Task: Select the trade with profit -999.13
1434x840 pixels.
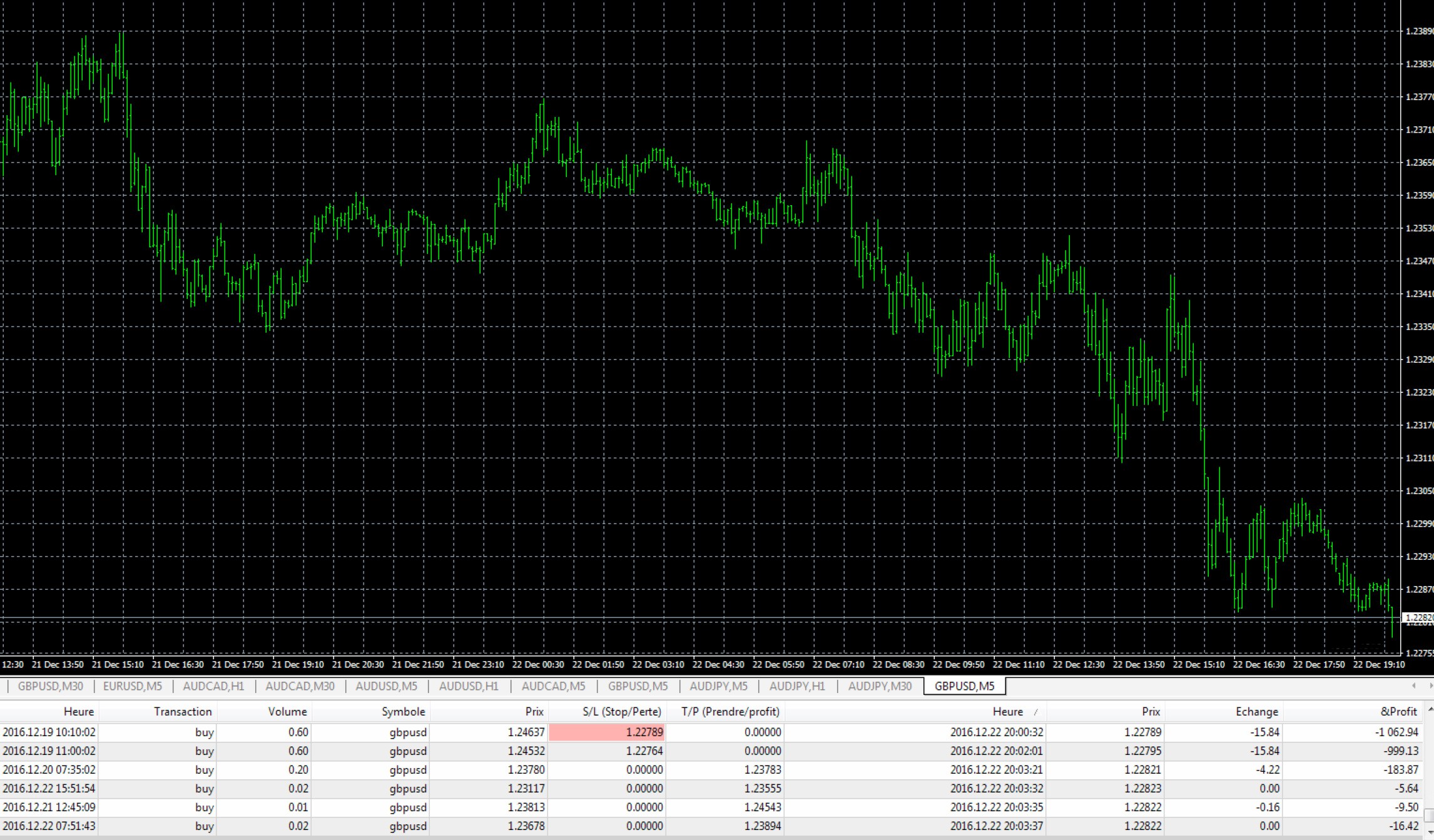Action: (x=1400, y=751)
